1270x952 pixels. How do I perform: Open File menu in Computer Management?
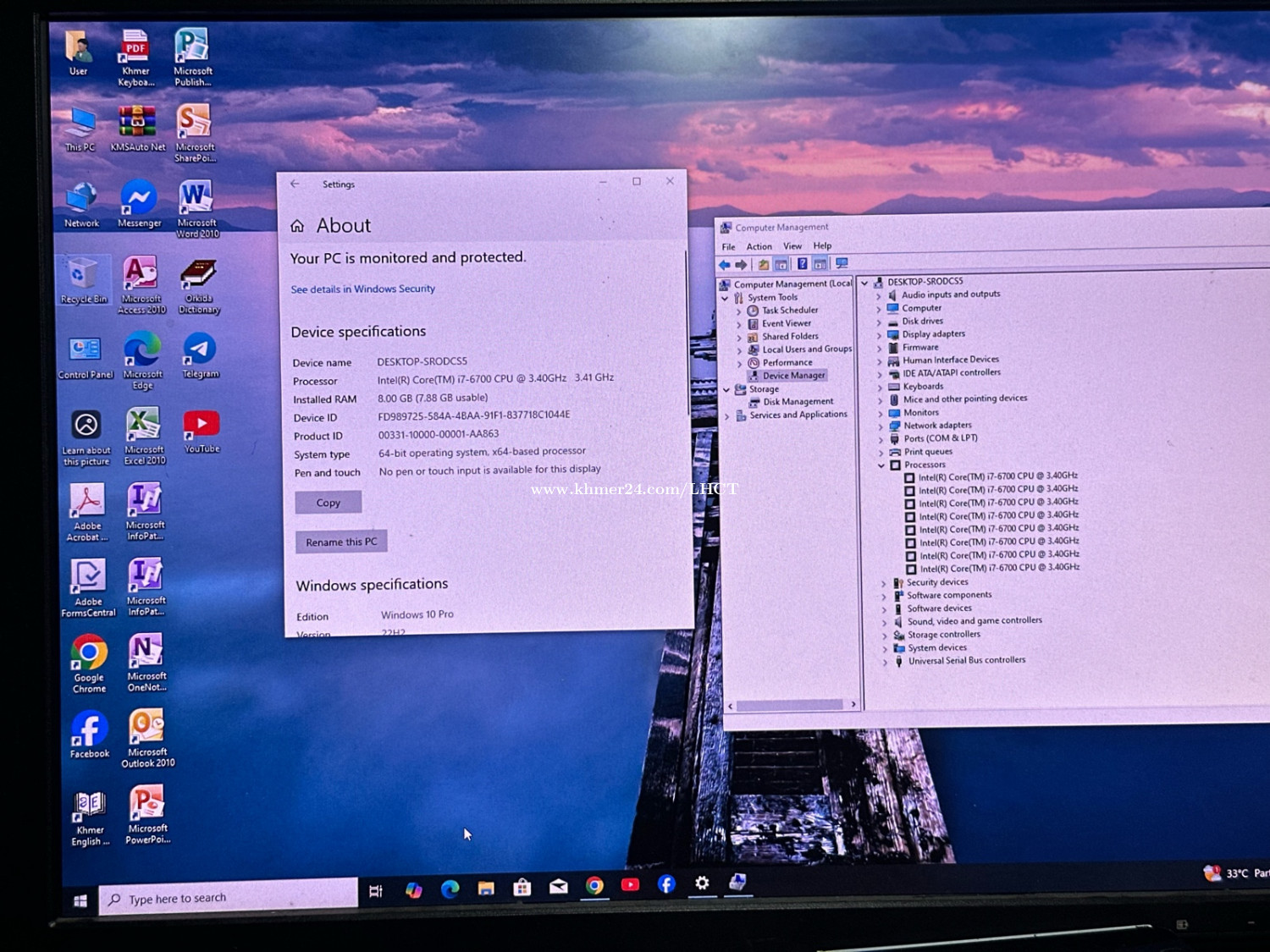click(x=728, y=247)
